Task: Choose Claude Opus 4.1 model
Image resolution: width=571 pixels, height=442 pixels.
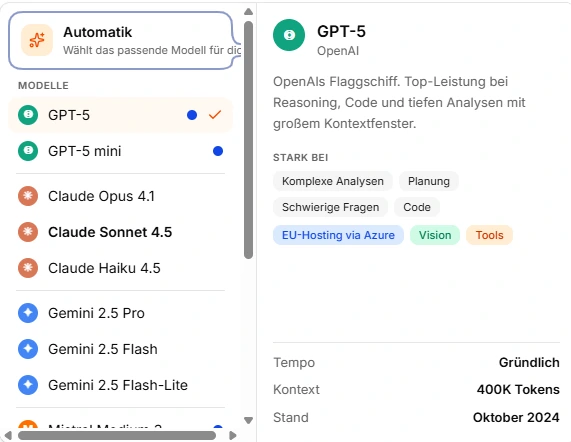Action: pos(120,196)
